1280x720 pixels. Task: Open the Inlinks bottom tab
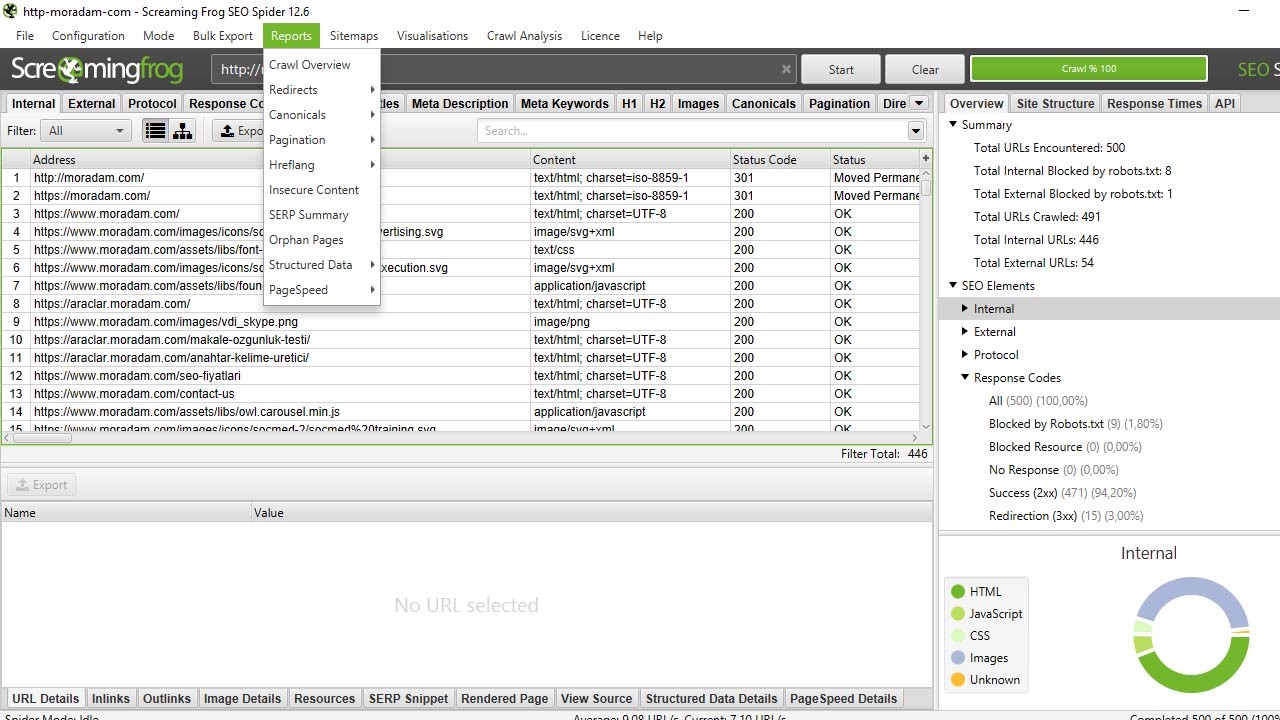[110, 698]
